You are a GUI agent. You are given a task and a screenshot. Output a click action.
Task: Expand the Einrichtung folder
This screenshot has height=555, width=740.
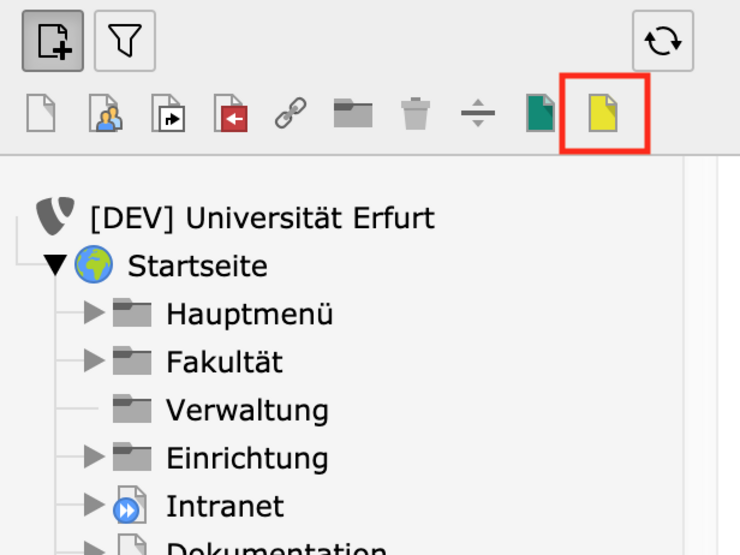[94, 457]
